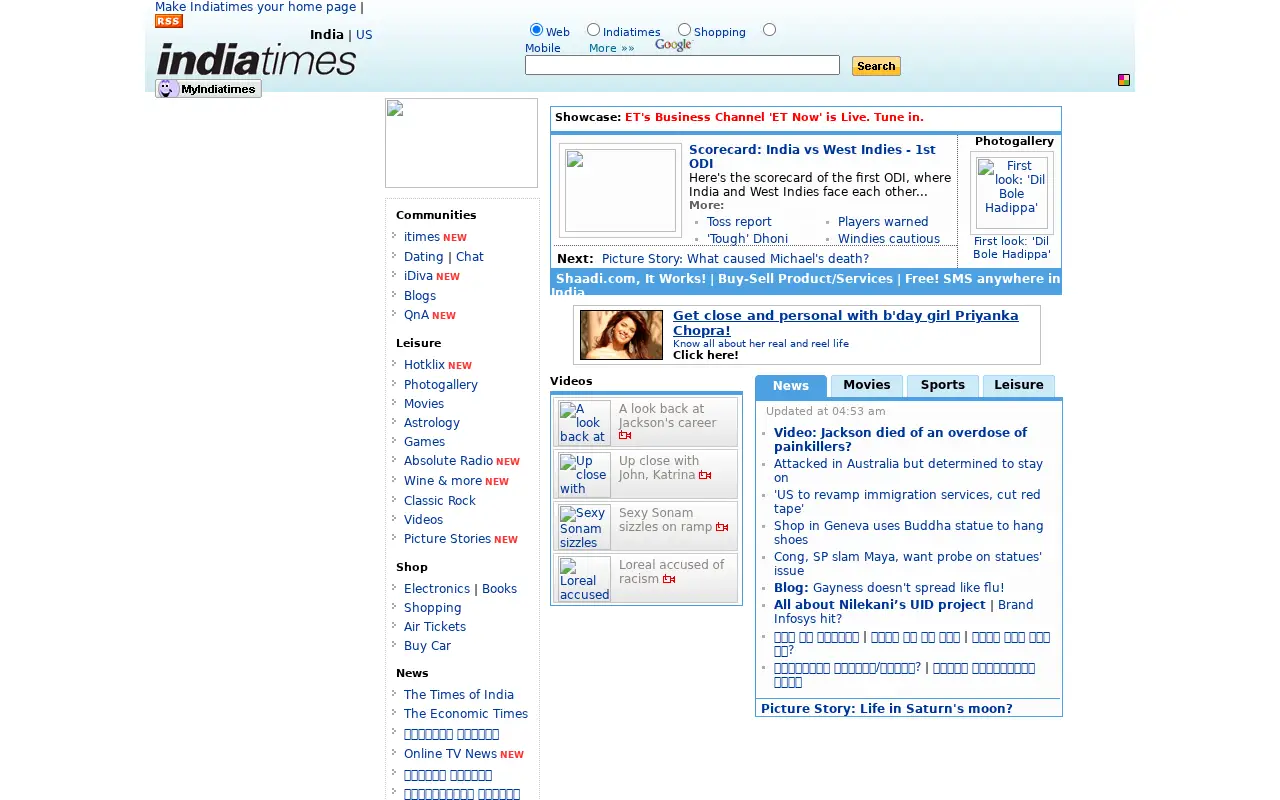Click the scorecard story image placeholder
This screenshot has height=800, width=1280.
coord(620,191)
